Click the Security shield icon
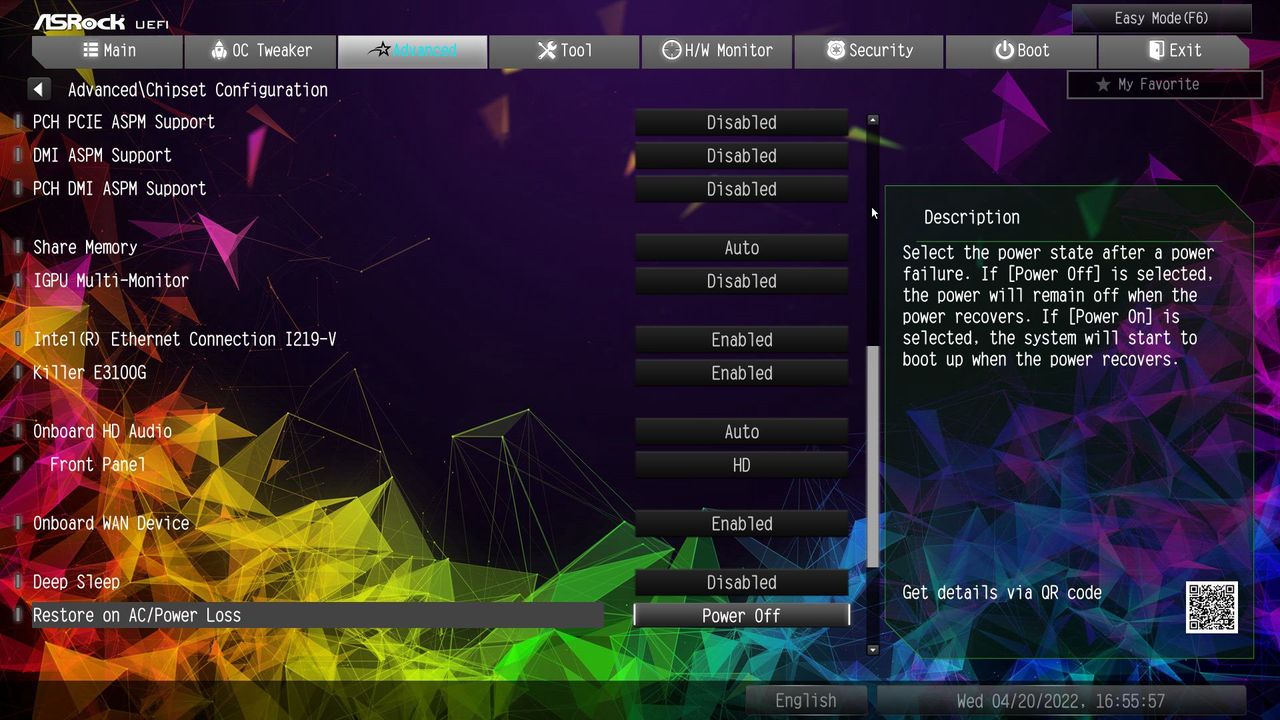 coord(836,50)
